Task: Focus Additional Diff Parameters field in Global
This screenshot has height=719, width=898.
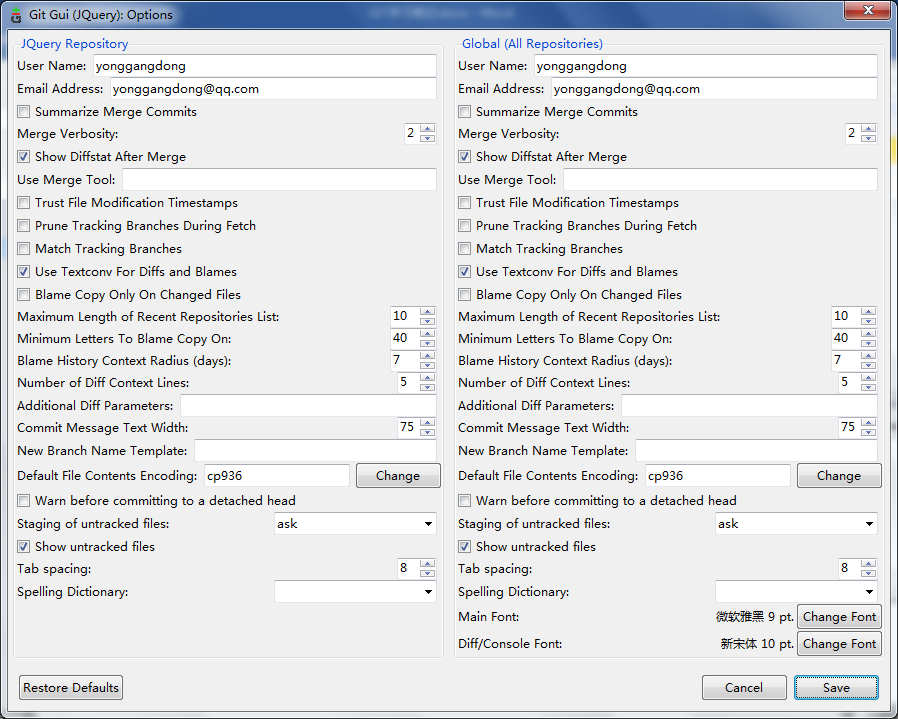Action: click(749, 406)
